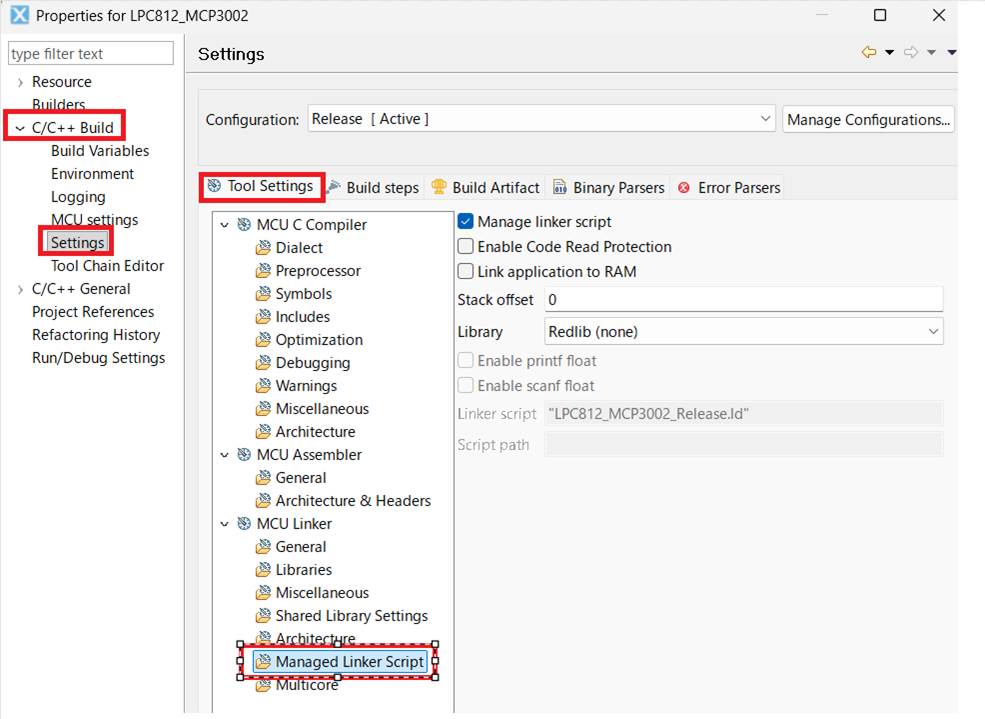Open the Configuration dropdown

pyautogui.click(x=765, y=119)
